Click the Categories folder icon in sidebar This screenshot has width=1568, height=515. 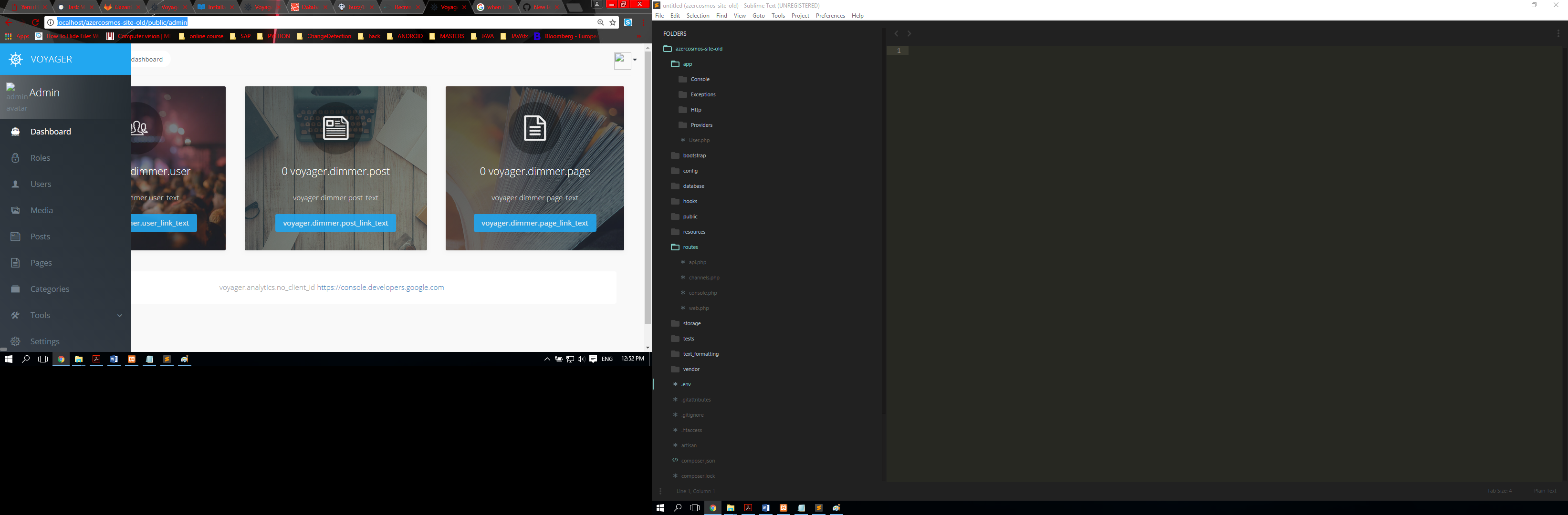[16, 289]
